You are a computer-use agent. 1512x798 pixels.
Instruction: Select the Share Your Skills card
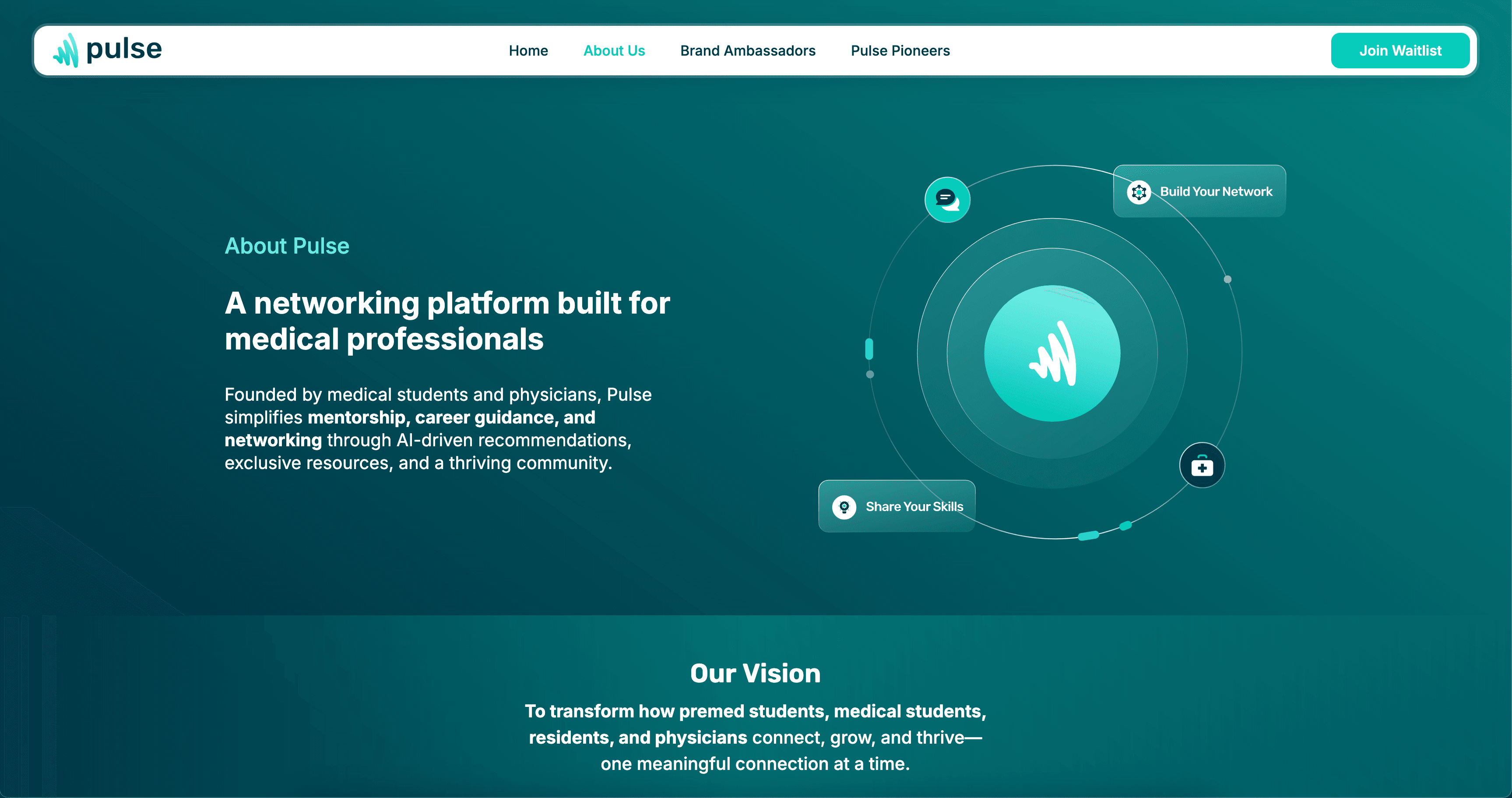point(897,506)
